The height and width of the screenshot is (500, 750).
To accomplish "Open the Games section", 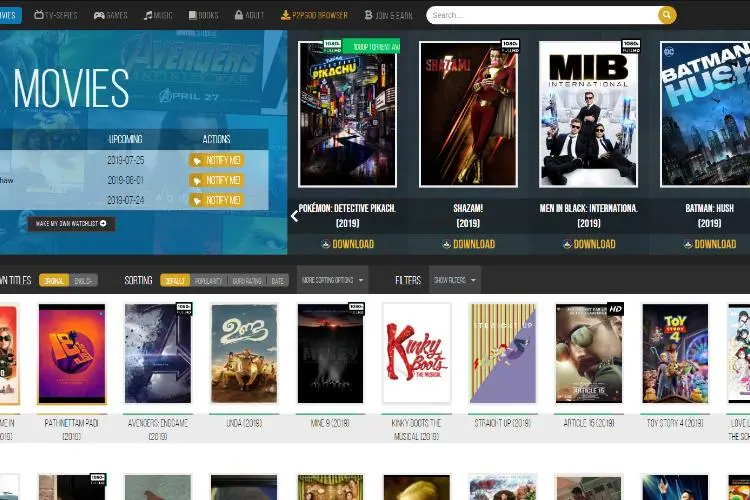I will click(110, 15).
